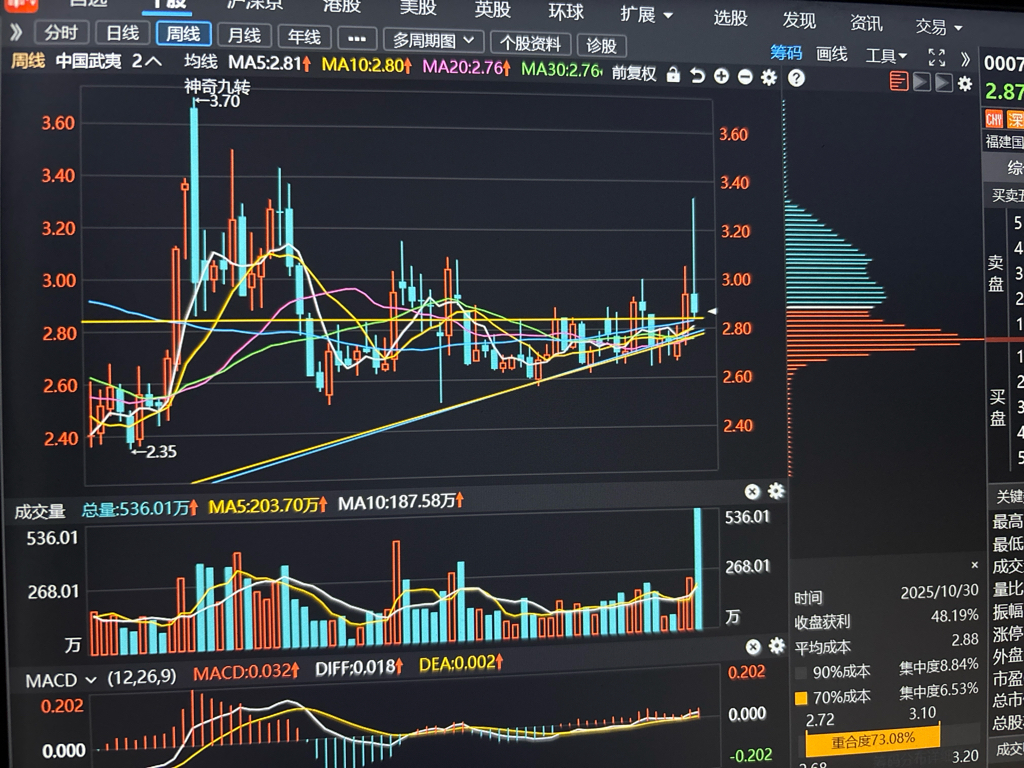This screenshot has width=1024, height=768.
Task: Toggle fullscreen with the expand arrows icon
Action: click(936, 57)
